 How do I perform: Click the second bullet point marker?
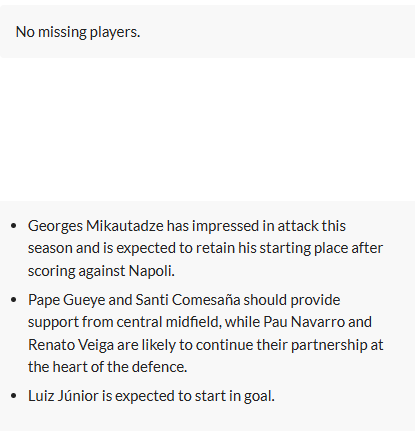click(x=14, y=300)
